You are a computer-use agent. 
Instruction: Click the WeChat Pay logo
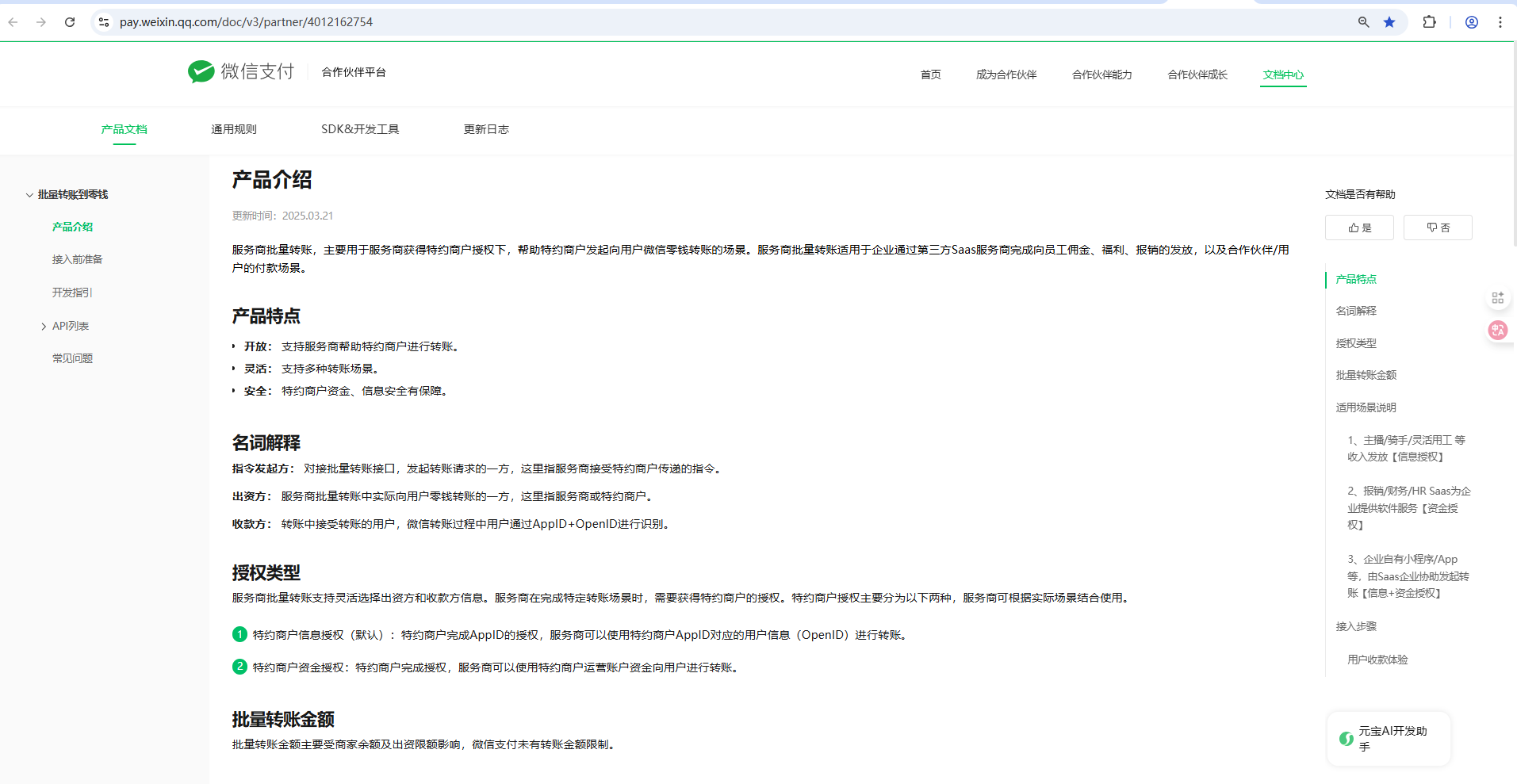tap(241, 72)
